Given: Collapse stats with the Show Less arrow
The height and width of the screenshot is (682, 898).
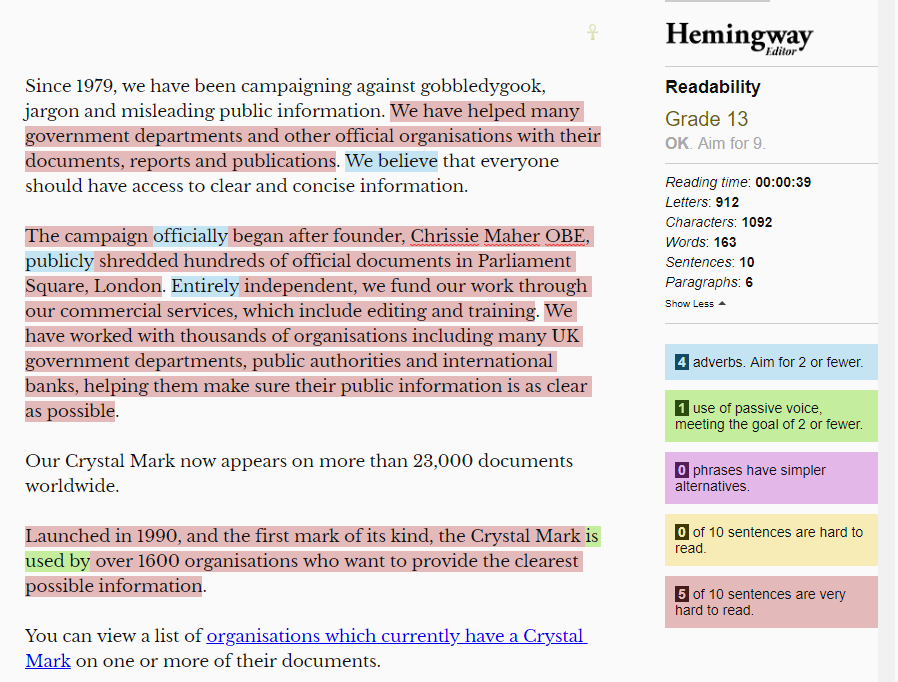Looking at the screenshot, I should click(695, 303).
